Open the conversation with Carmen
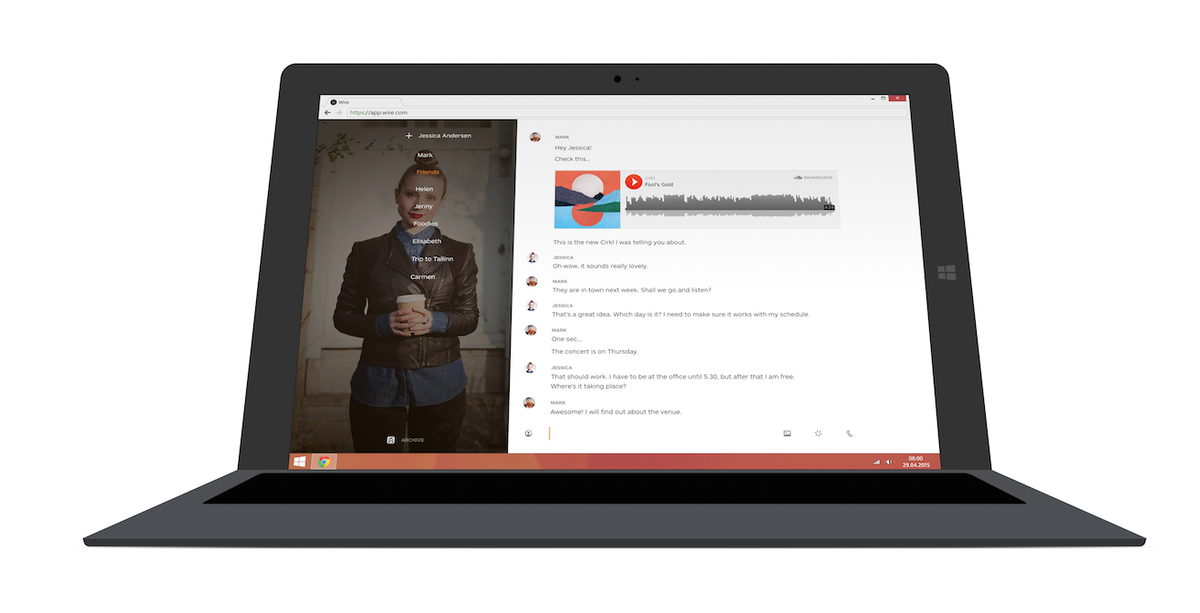Viewport: 1200px width, 613px height. [423, 276]
